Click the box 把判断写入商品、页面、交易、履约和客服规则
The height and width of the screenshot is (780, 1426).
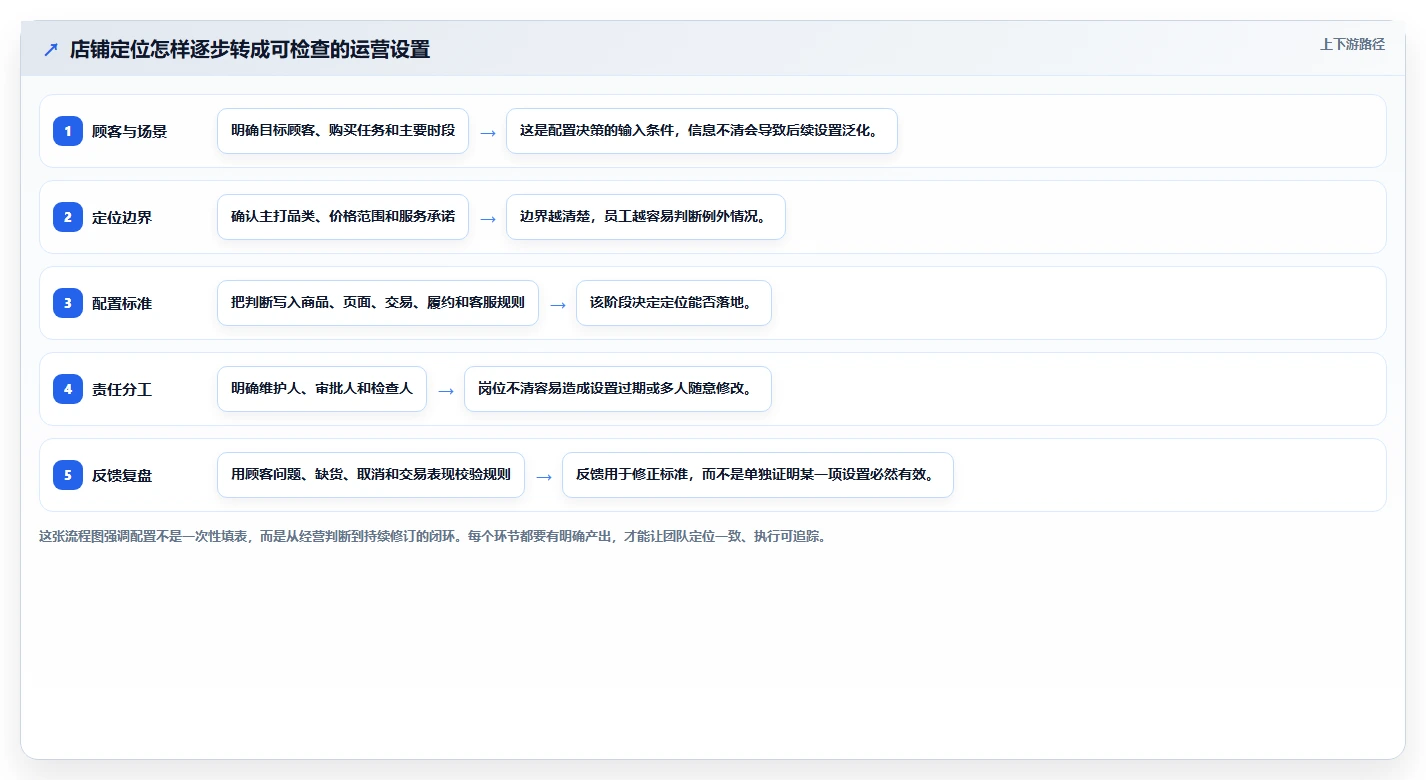point(378,303)
